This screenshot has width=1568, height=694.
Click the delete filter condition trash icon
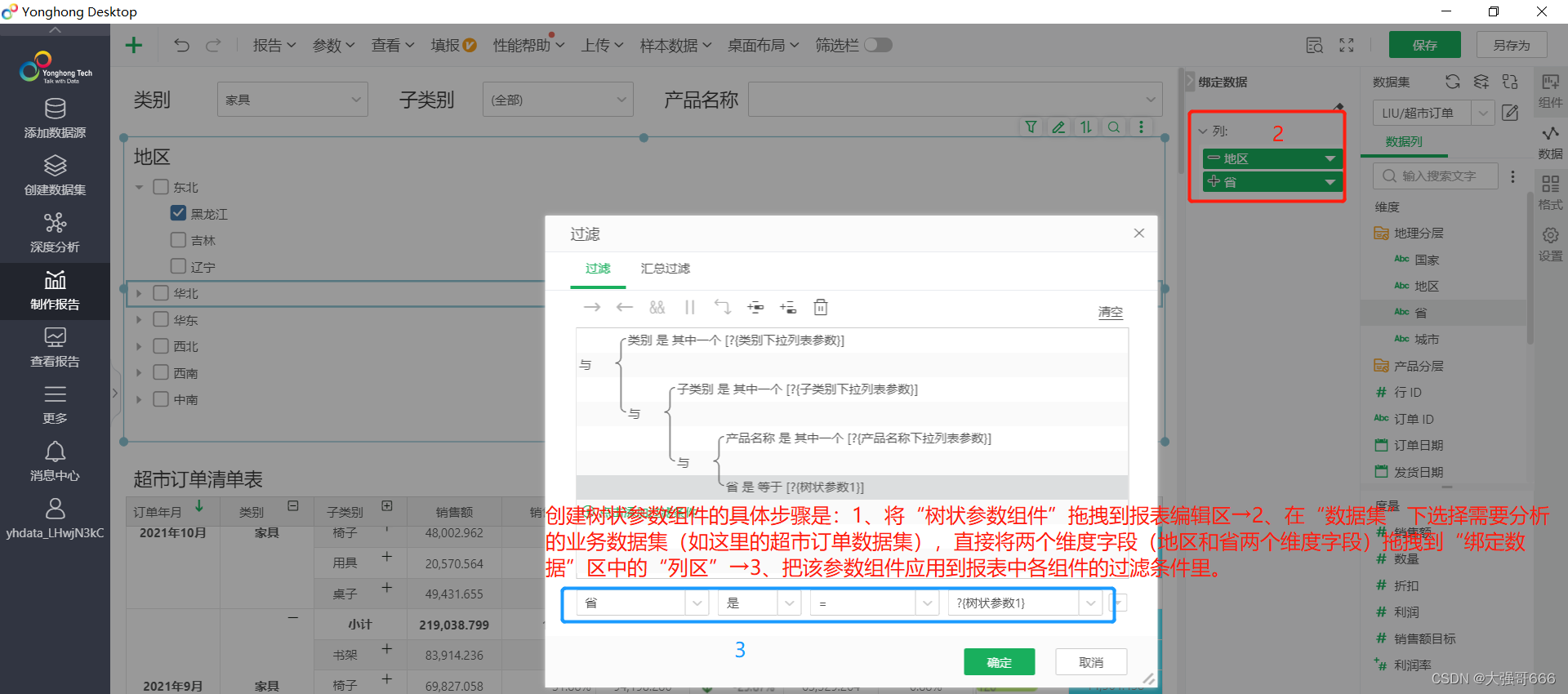point(821,307)
